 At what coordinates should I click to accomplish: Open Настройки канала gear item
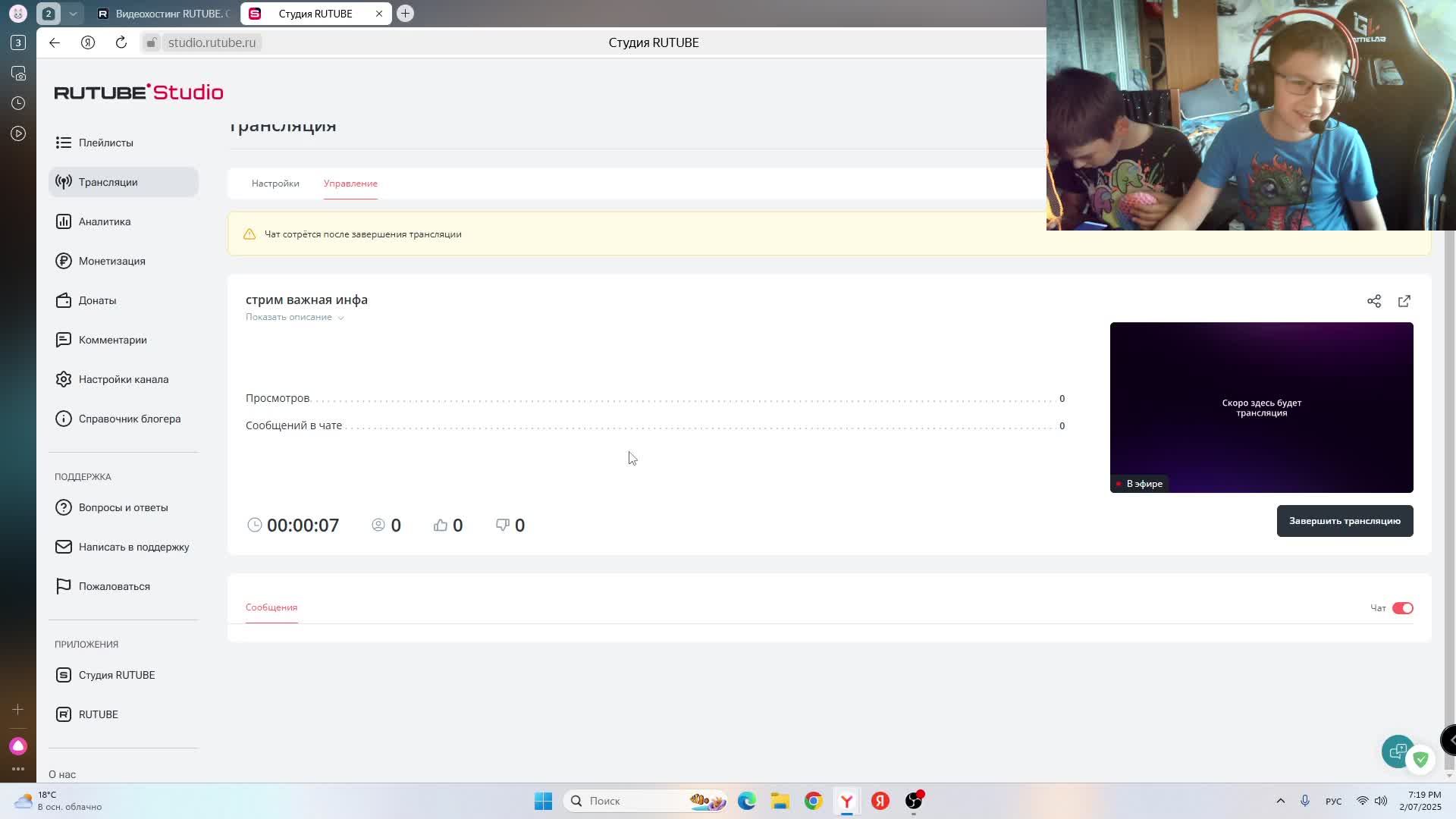123,379
